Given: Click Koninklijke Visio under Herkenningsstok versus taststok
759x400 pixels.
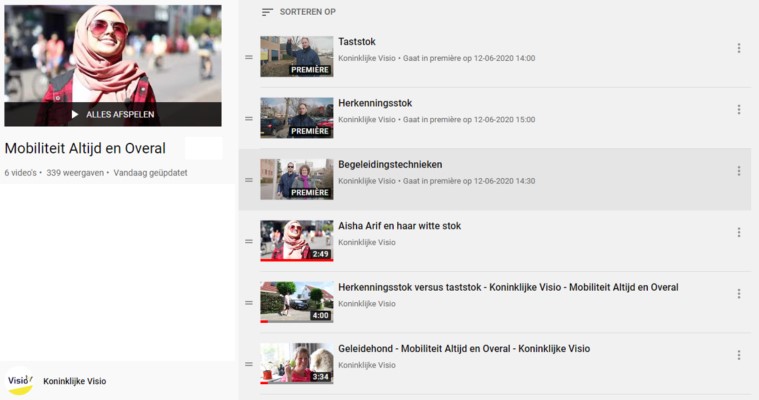Looking at the screenshot, I should click(x=367, y=304).
